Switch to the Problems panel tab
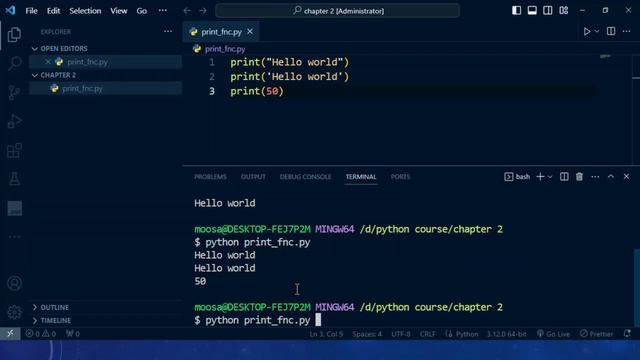Image resolution: width=640 pixels, height=360 pixels. (x=210, y=177)
